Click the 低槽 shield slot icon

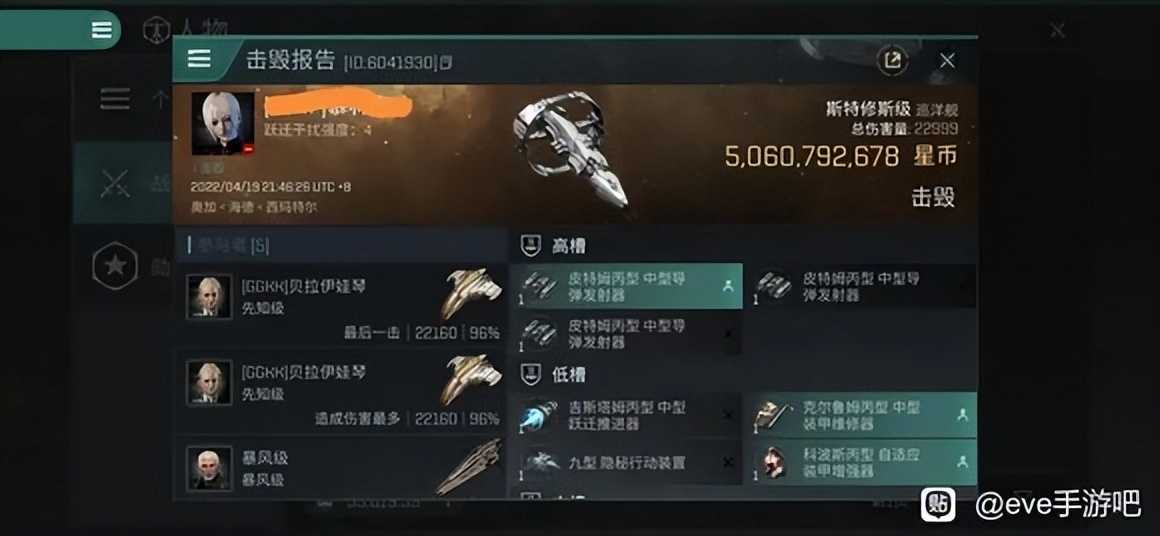pyautogui.click(x=530, y=375)
